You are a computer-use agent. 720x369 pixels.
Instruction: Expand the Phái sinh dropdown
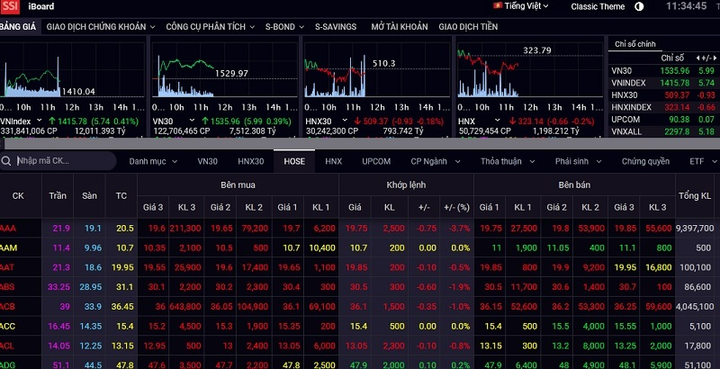[x=578, y=162]
